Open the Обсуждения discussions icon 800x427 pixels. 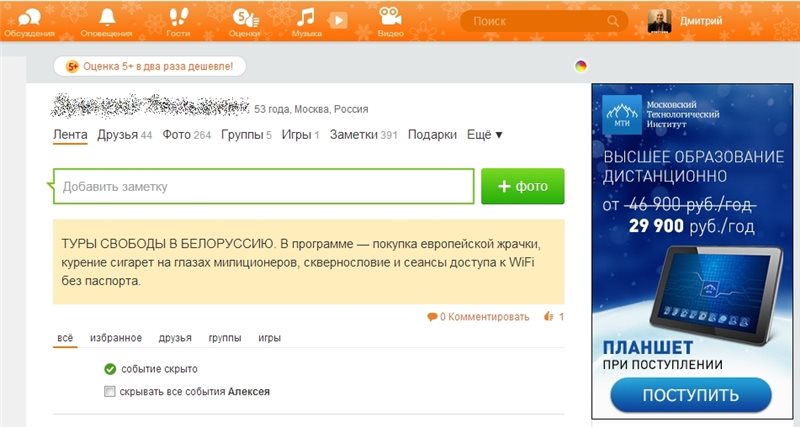(x=30, y=23)
